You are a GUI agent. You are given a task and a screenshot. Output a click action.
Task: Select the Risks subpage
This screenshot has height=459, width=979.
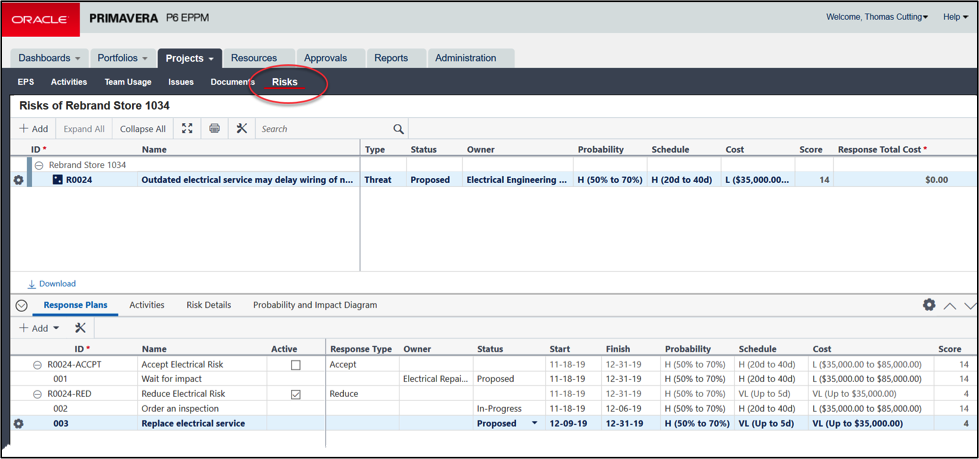[285, 82]
